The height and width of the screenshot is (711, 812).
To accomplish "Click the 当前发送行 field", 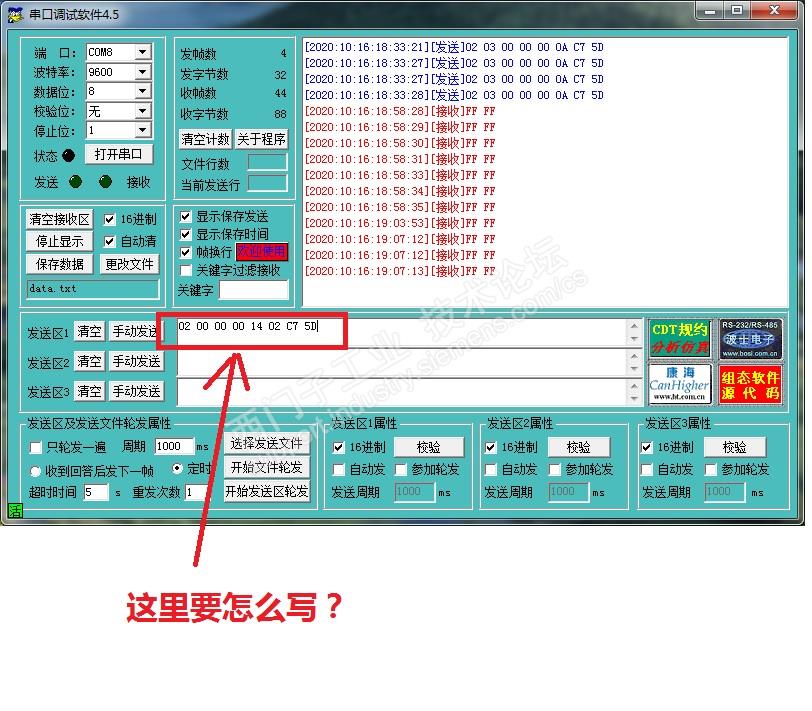I will [x=267, y=183].
